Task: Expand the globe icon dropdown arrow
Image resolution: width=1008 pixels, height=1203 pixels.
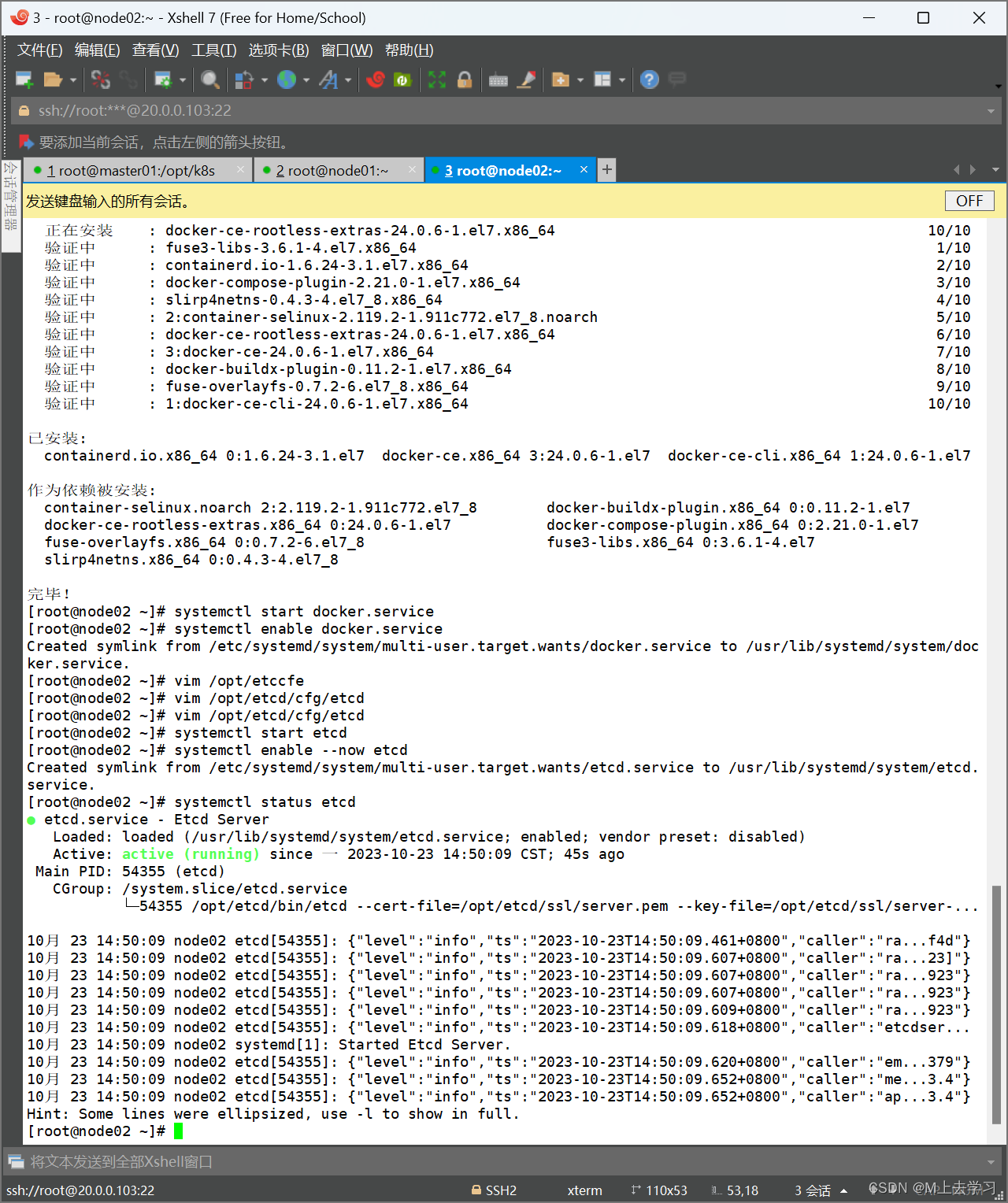Action: click(x=306, y=80)
